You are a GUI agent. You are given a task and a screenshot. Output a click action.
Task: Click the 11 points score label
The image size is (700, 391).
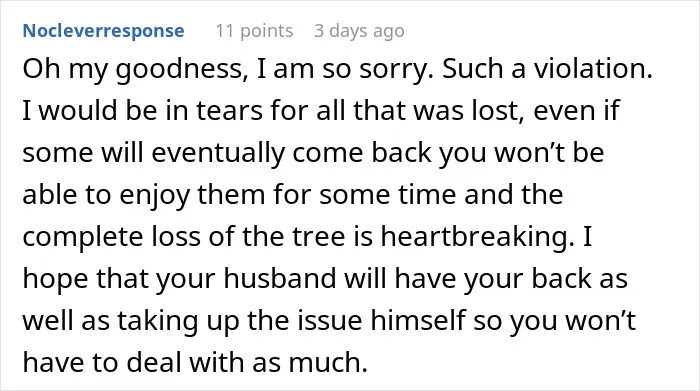click(x=254, y=30)
